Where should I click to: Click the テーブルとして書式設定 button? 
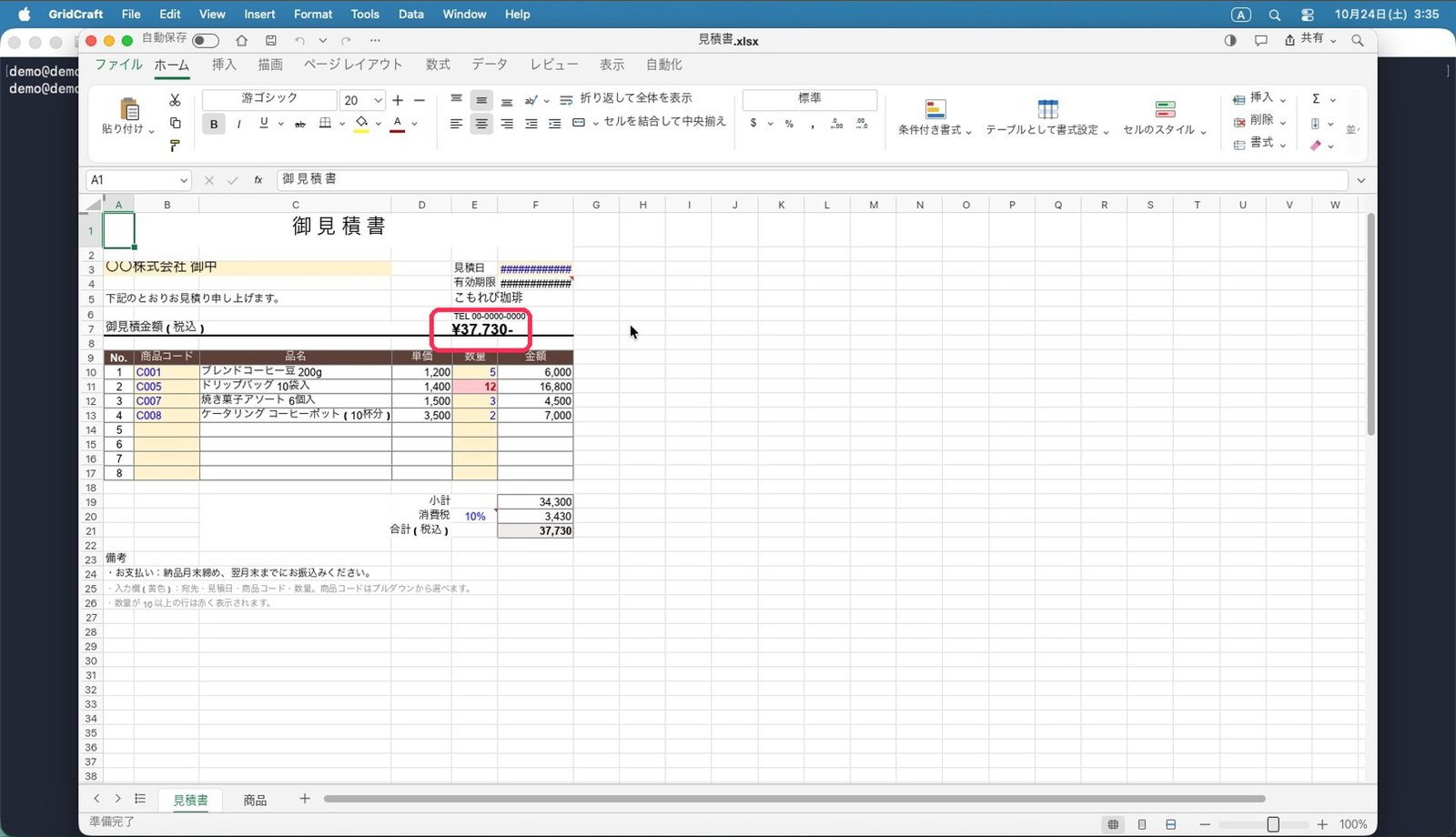pyautogui.click(x=1047, y=118)
